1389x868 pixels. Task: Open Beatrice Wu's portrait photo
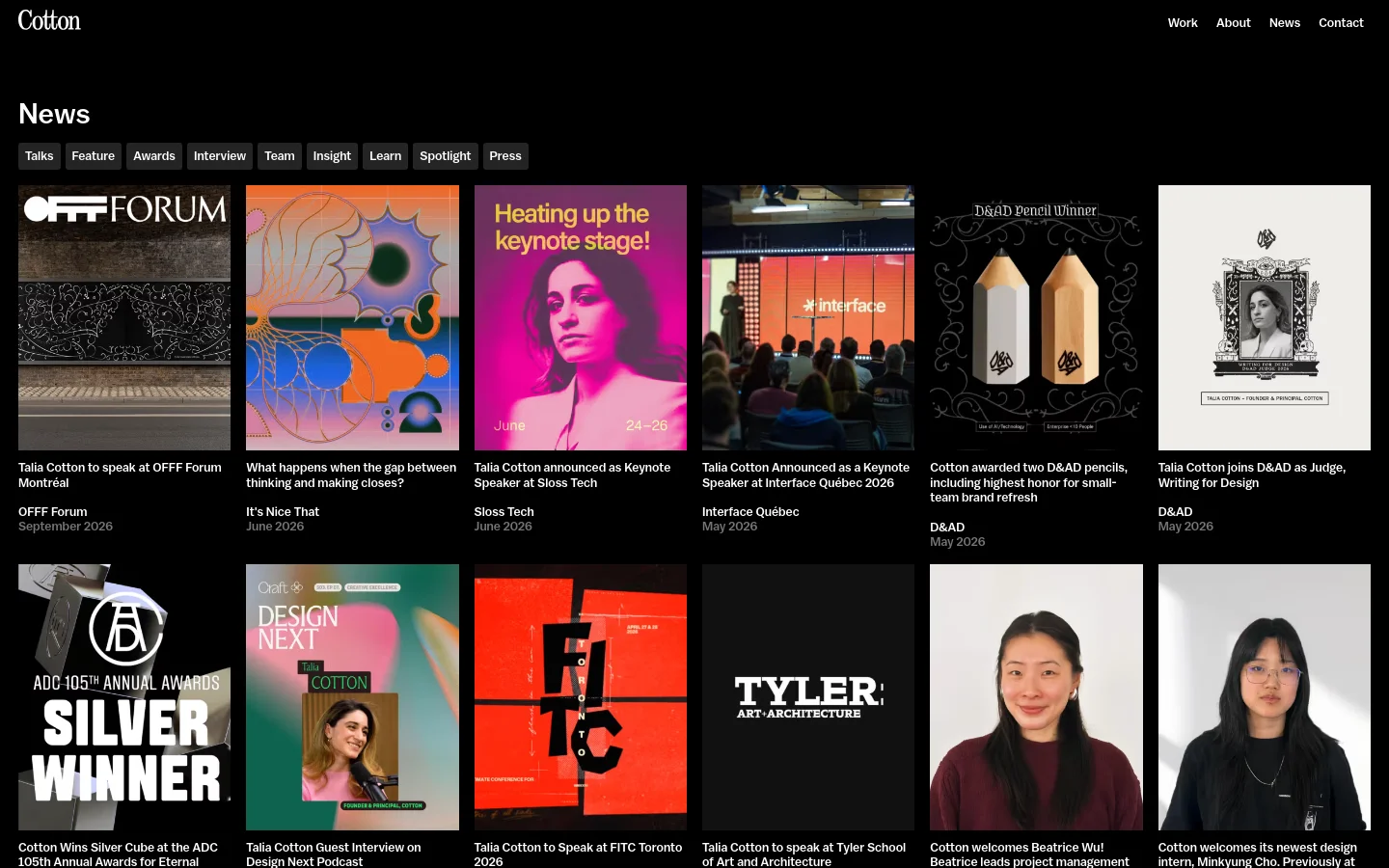pos(1036,697)
